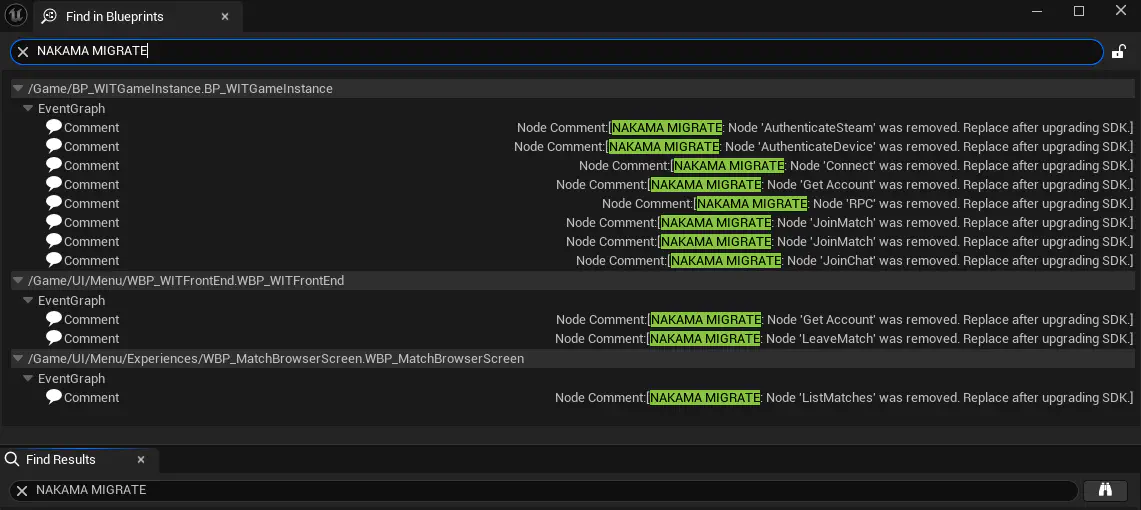Click the binoculars Find in Blueprints button
The width and height of the screenshot is (1141, 510).
pos(1105,490)
